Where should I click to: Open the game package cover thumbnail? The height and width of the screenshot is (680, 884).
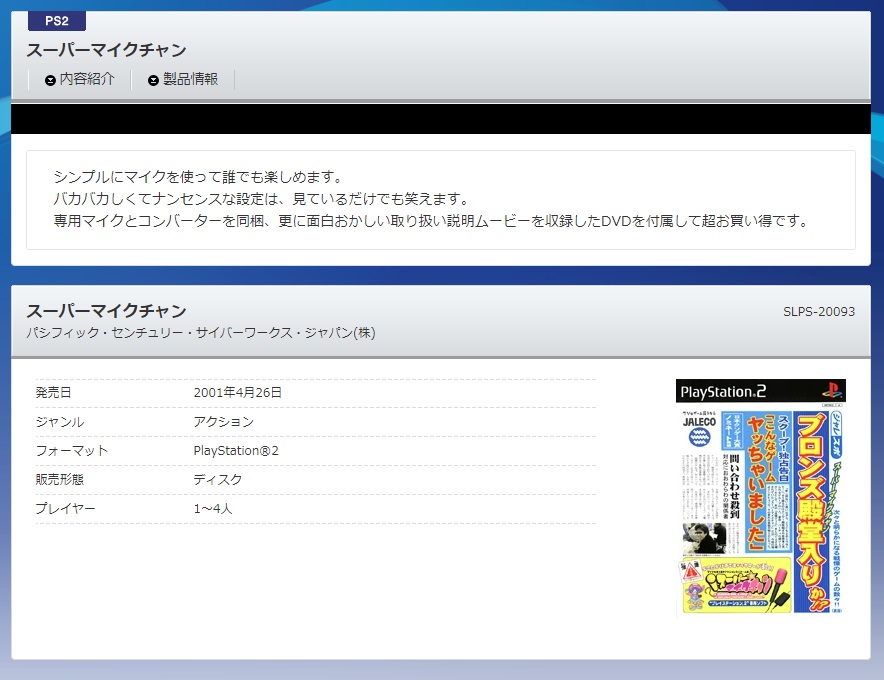tap(761, 498)
